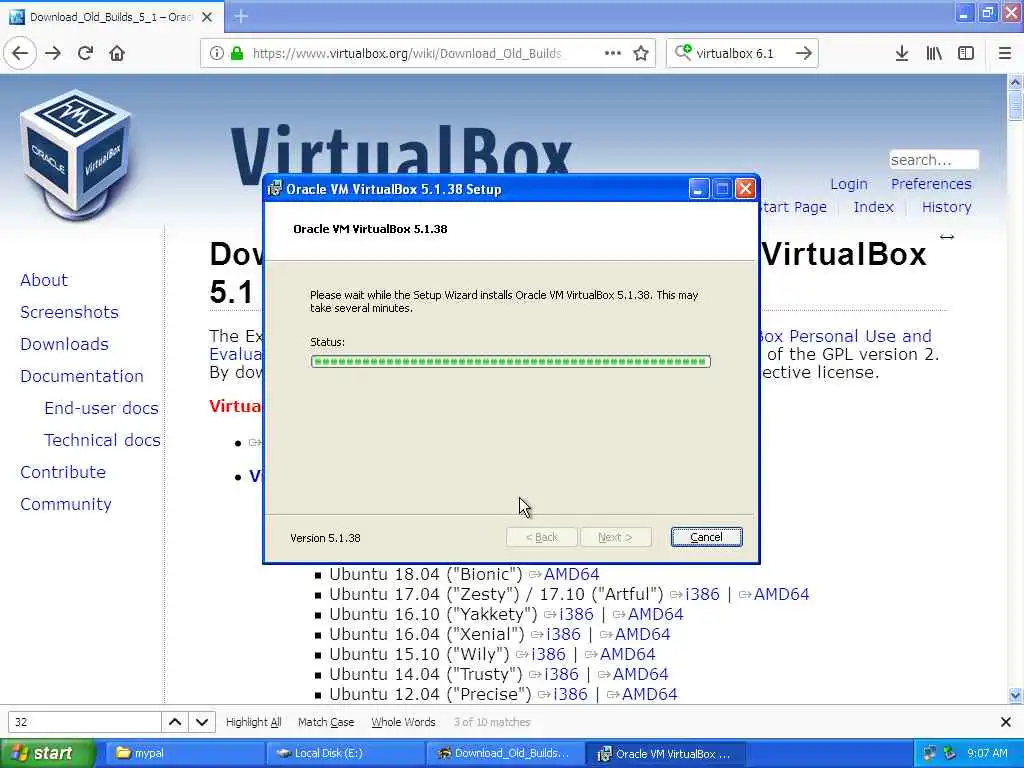Open the Library bookmarks icon
Image resolution: width=1024 pixels, height=768 pixels.
(935, 53)
